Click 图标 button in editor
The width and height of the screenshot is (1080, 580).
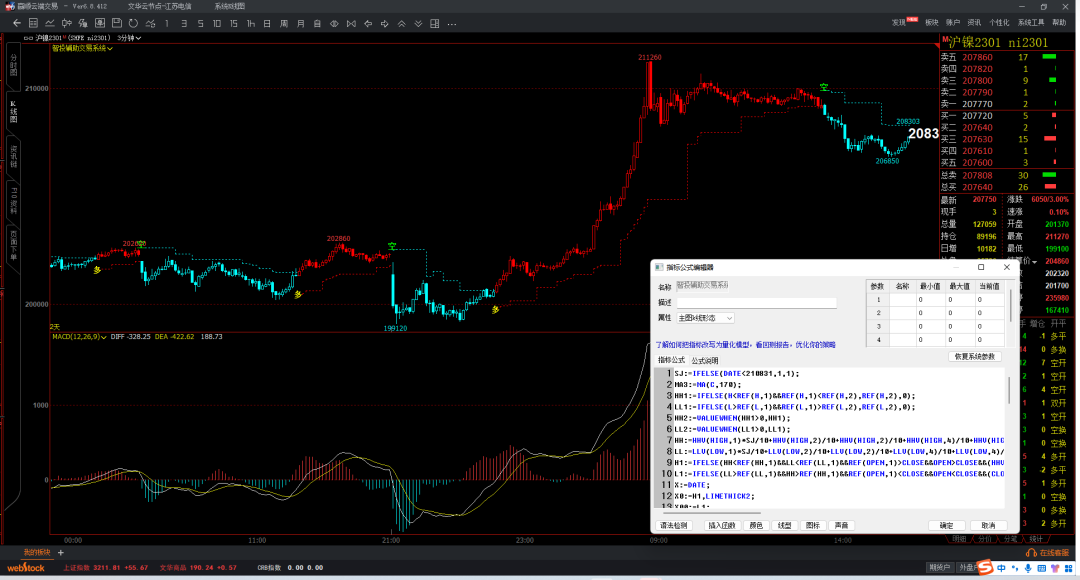pyautogui.click(x=813, y=526)
